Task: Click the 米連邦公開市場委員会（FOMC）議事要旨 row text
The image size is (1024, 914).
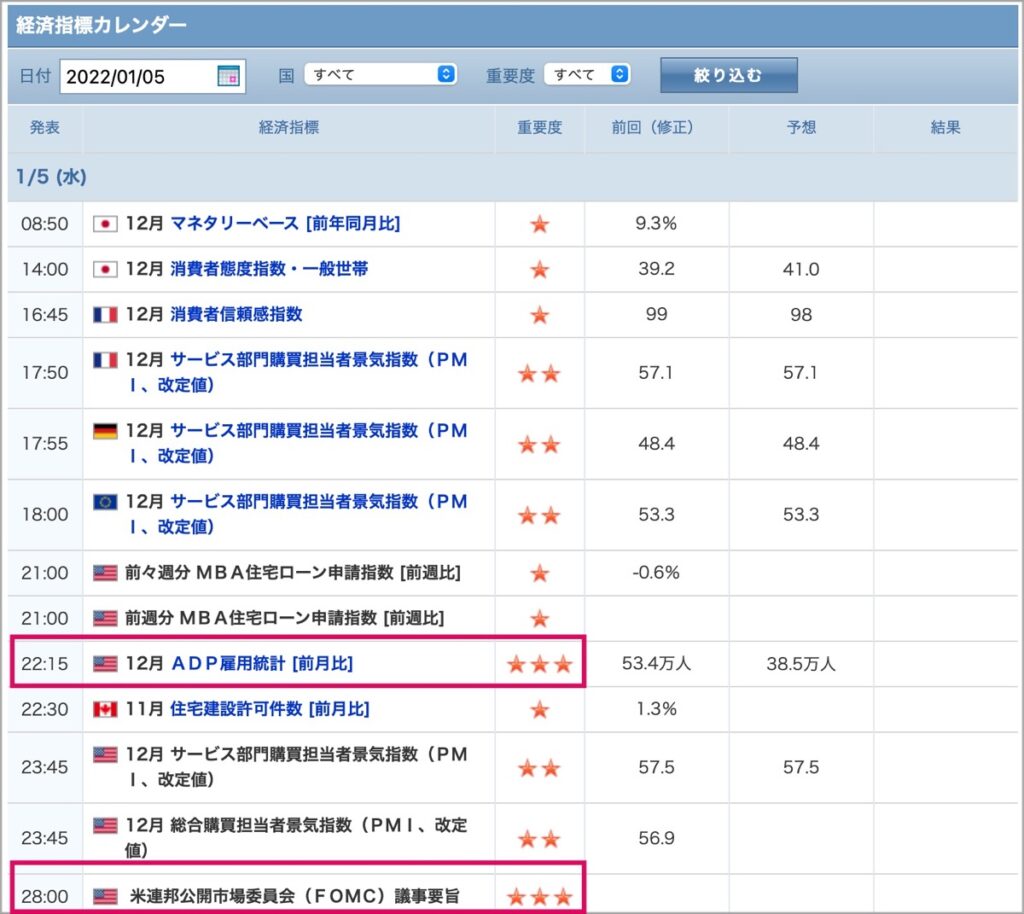Action: [295, 896]
